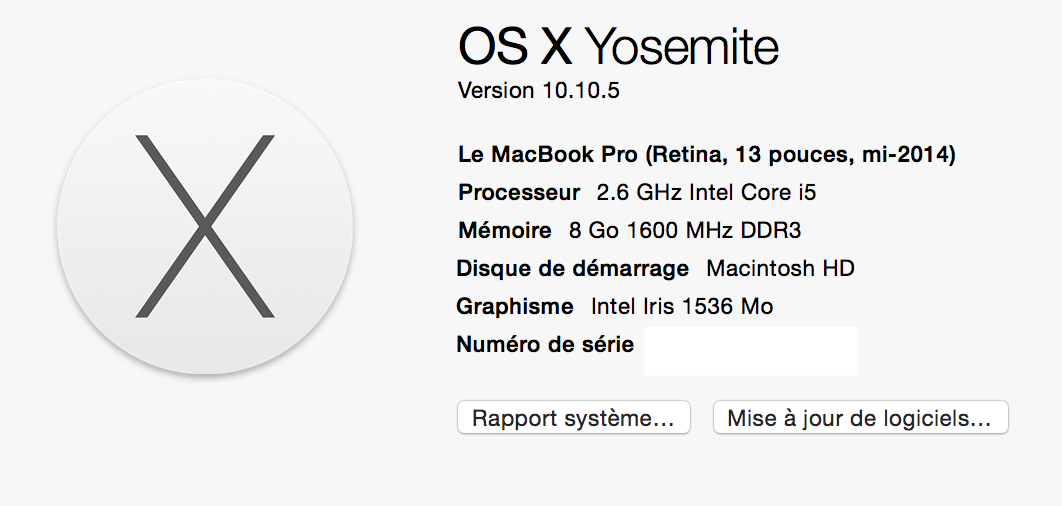Viewport: 1062px width, 506px height.
Task: Click the large OS X Yosemite logo
Action: (205, 226)
